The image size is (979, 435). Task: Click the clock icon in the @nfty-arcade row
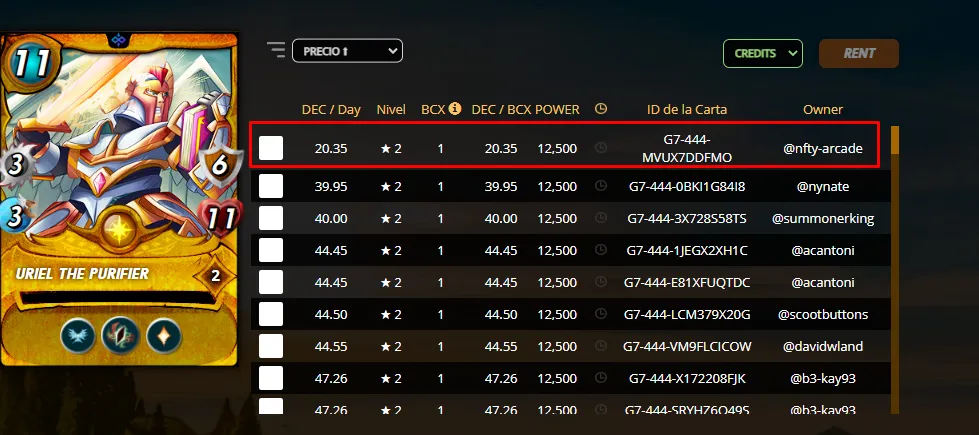601,148
